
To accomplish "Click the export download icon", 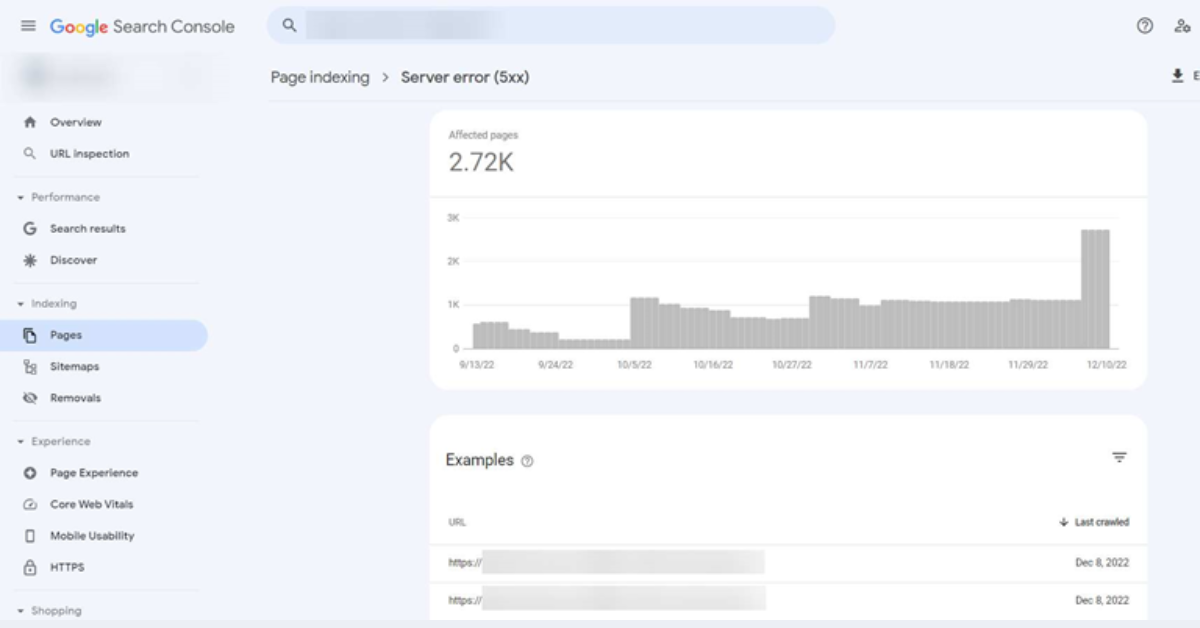I will point(1178,76).
